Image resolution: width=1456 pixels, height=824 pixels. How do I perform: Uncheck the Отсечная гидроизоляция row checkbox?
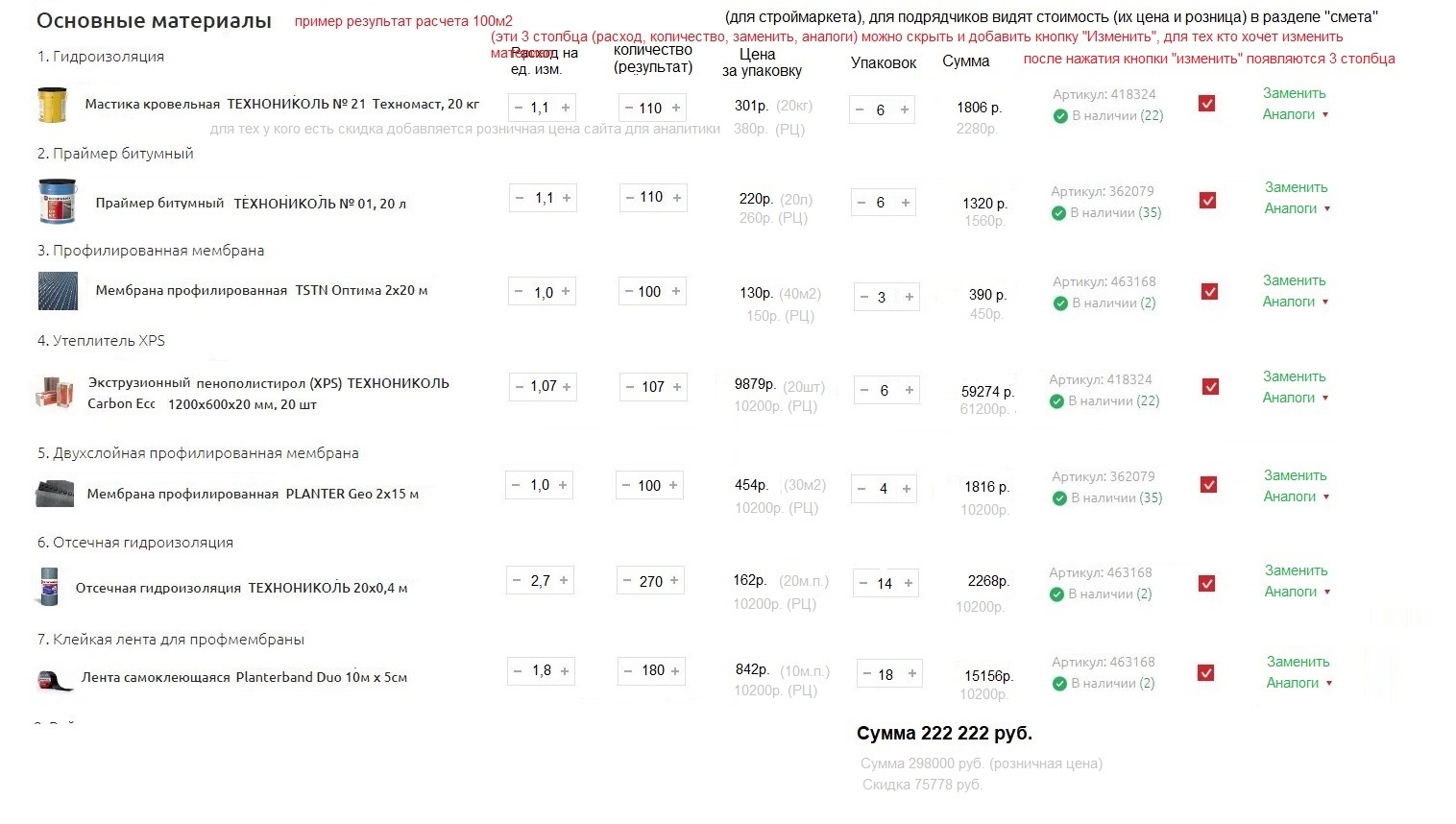1207,583
